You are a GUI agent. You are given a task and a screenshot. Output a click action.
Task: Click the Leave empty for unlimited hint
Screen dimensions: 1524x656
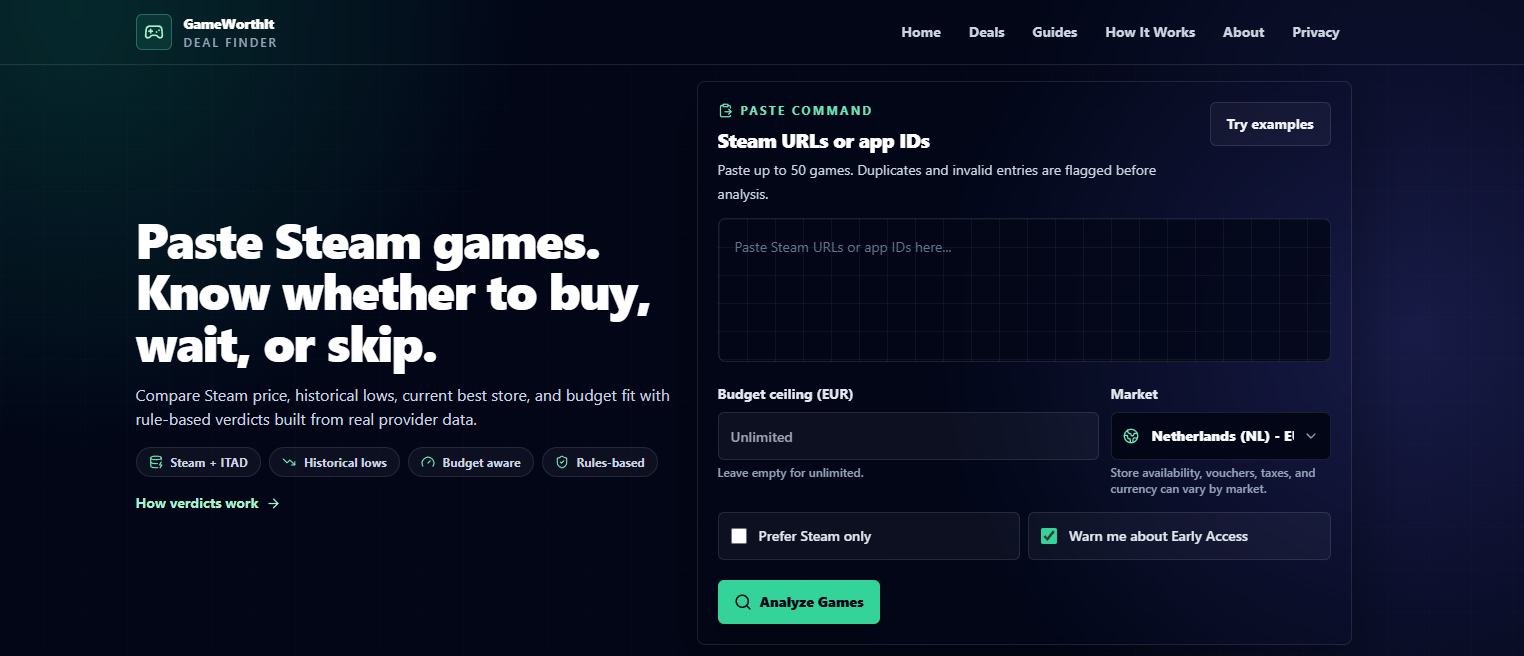click(791, 472)
